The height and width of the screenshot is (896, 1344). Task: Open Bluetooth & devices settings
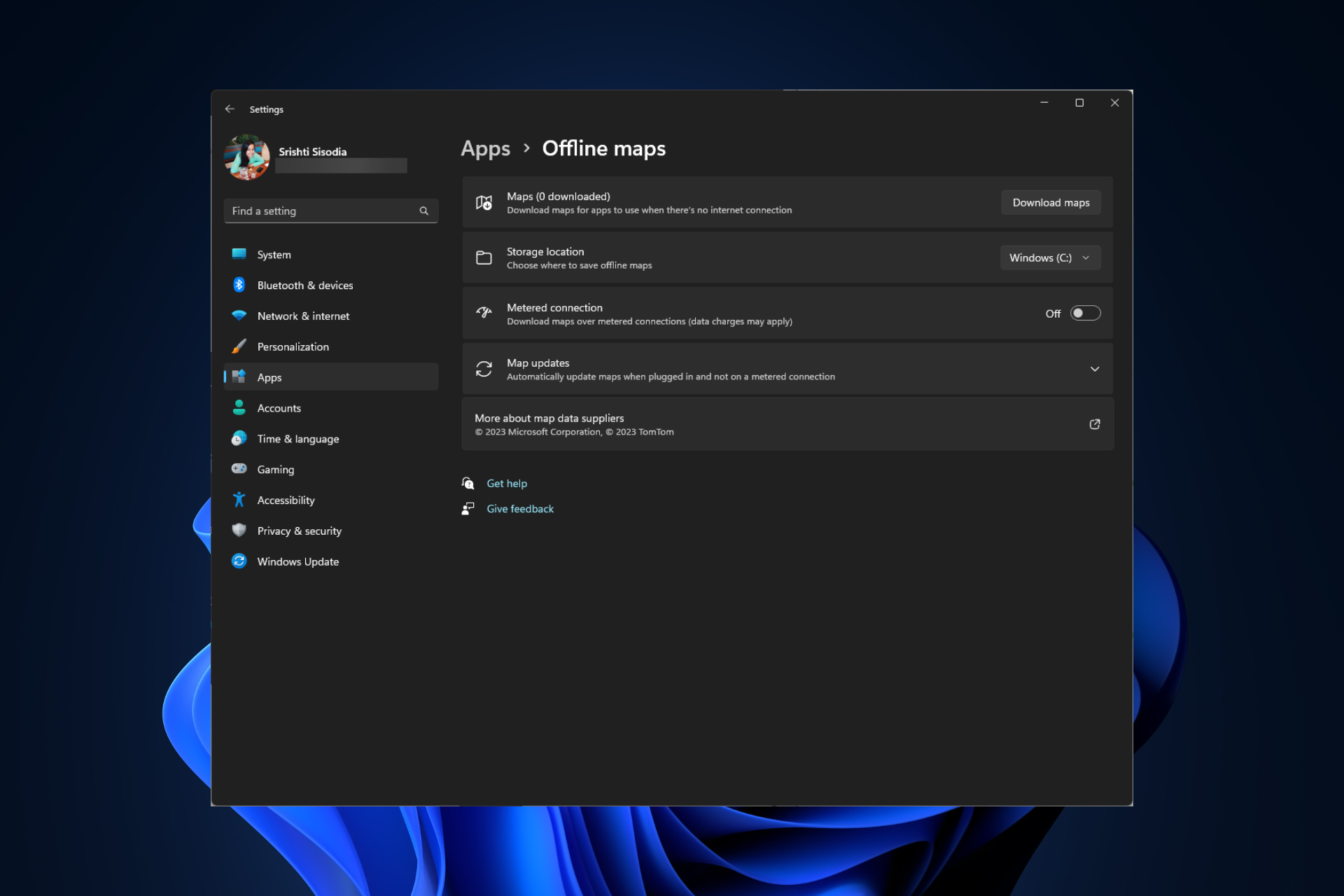pos(239,285)
